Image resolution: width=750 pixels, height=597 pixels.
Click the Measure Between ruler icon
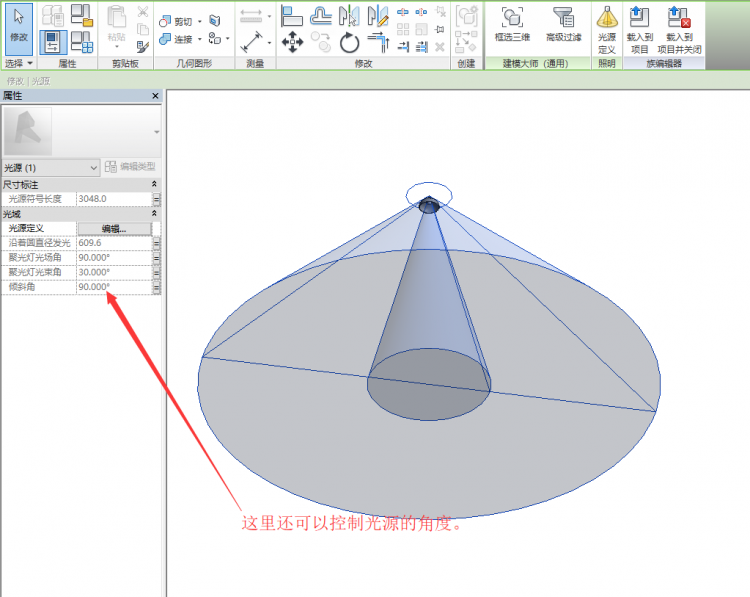point(251,16)
